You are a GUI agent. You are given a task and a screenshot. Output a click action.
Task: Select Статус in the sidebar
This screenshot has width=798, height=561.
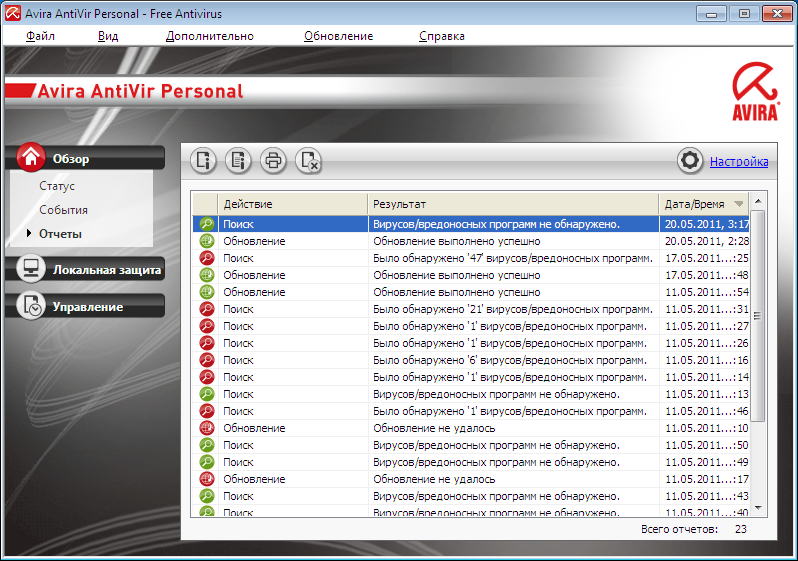[x=57, y=186]
